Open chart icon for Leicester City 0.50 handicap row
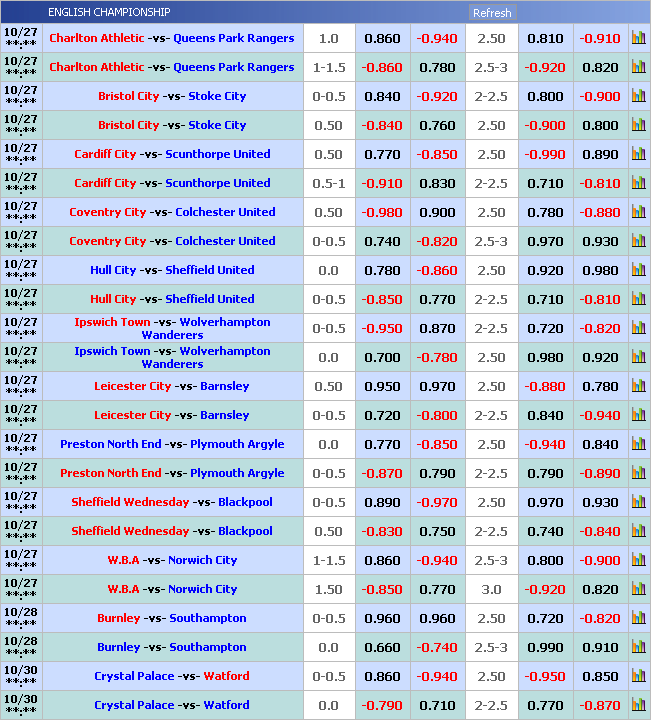The width and height of the screenshot is (651, 720). (x=638, y=386)
